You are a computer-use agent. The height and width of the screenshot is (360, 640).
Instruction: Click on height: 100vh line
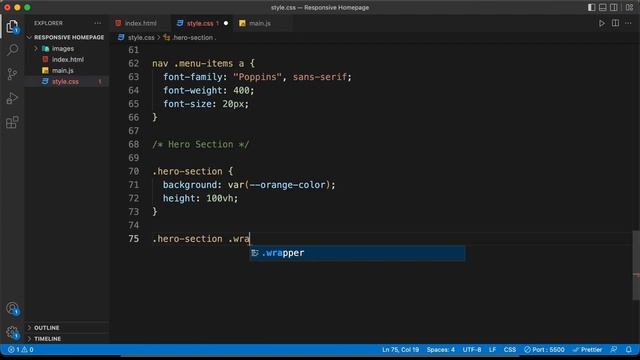click(x=200, y=198)
